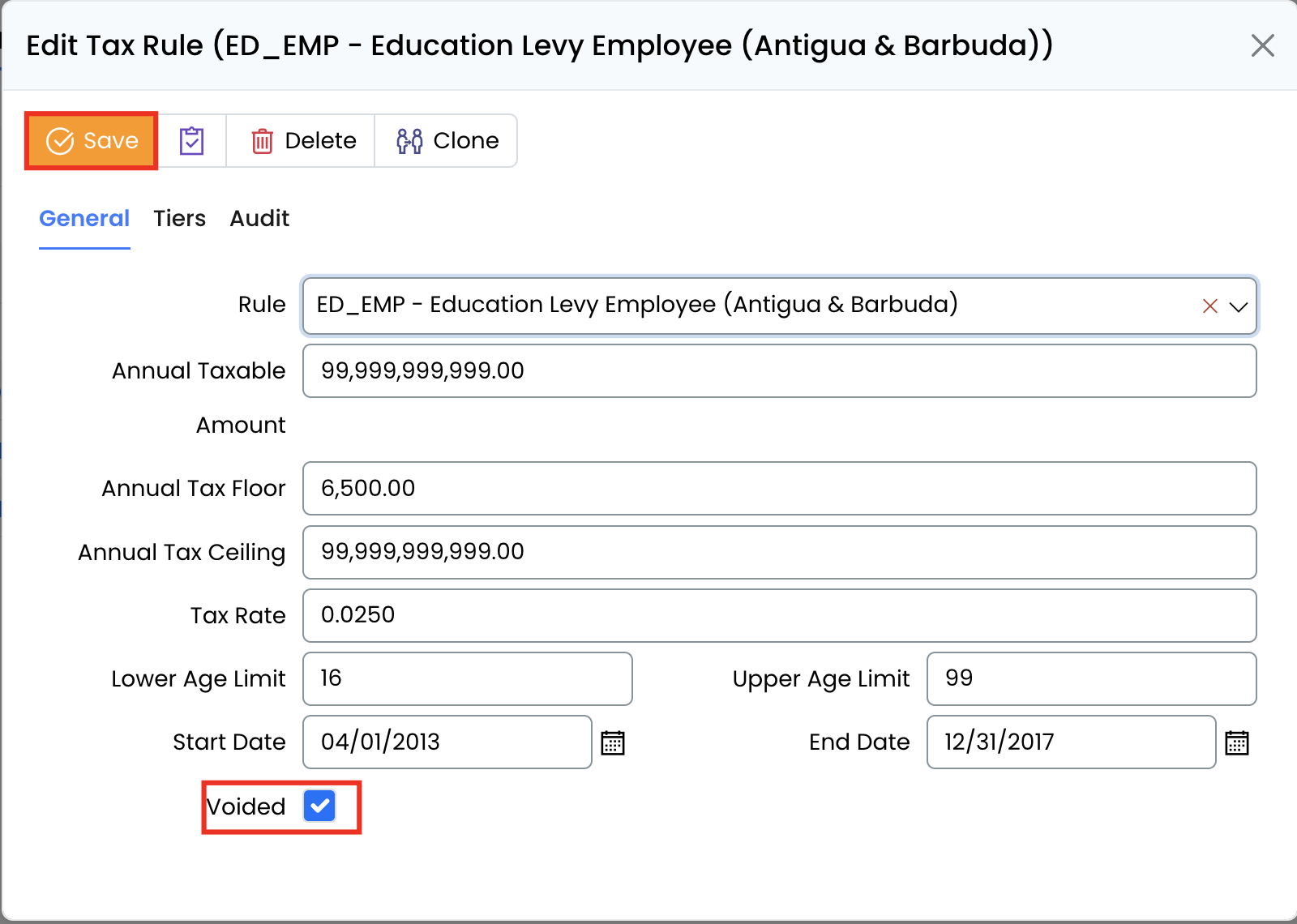Image resolution: width=1297 pixels, height=924 pixels.
Task: Click the red trash Delete icon
Action: pyautogui.click(x=262, y=141)
